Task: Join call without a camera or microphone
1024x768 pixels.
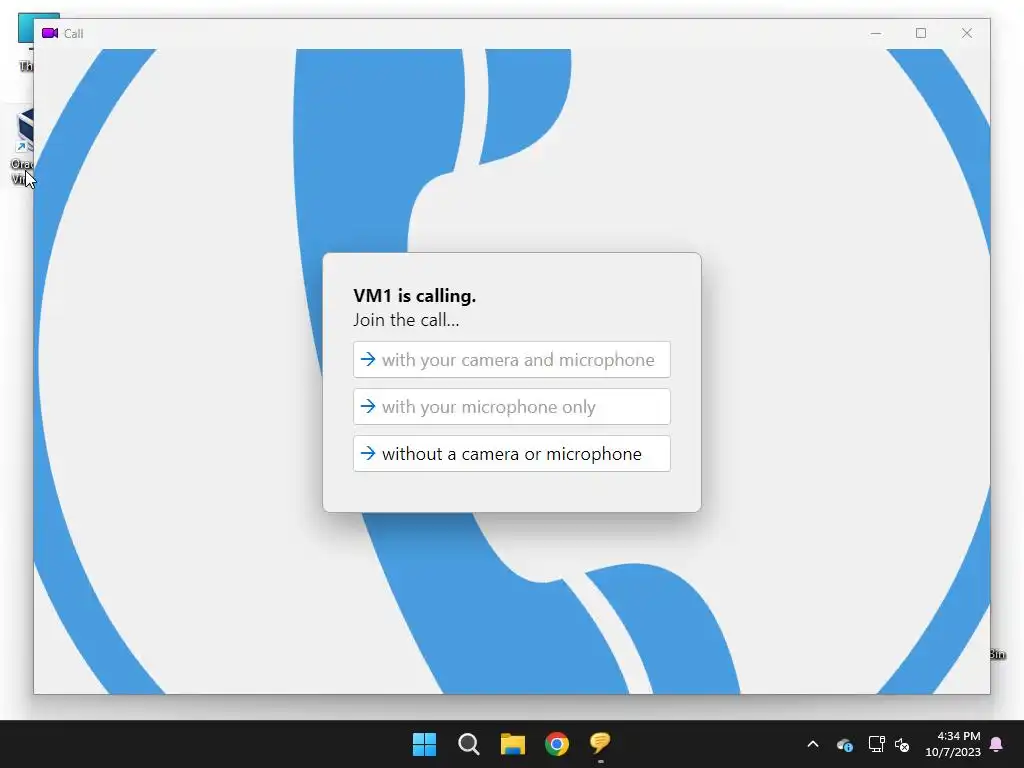Action: [511, 454]
